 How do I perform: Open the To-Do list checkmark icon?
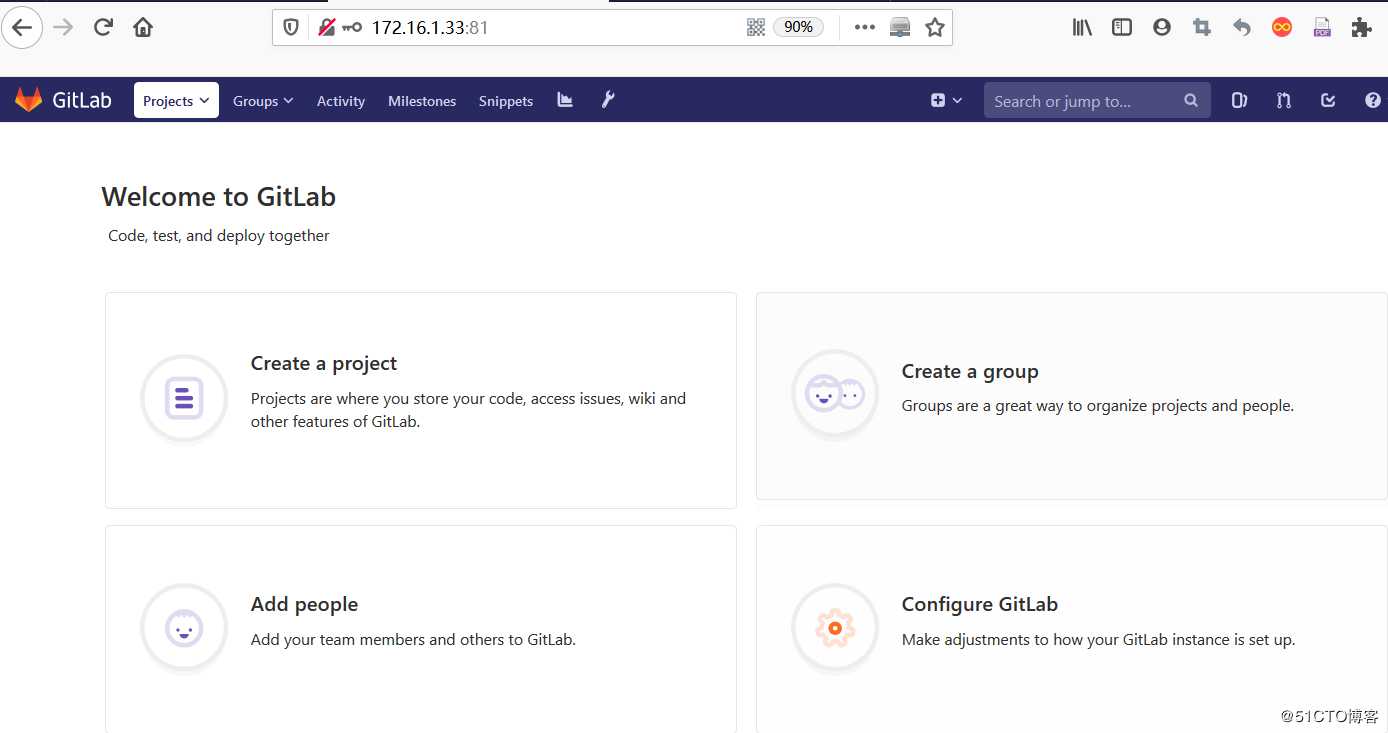[1328, 100]
